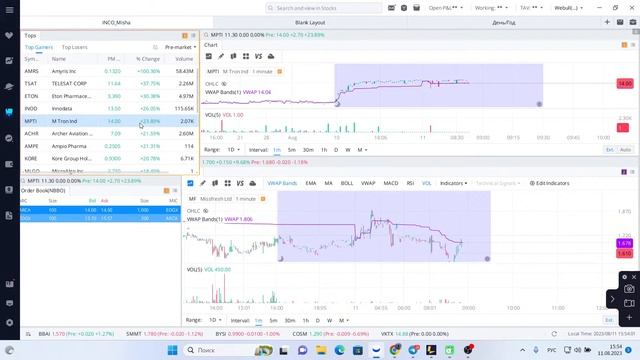Open grid layout icon on MF chart toolbar
The height and width of the screenshot is (360, 640).
[227, 183]
